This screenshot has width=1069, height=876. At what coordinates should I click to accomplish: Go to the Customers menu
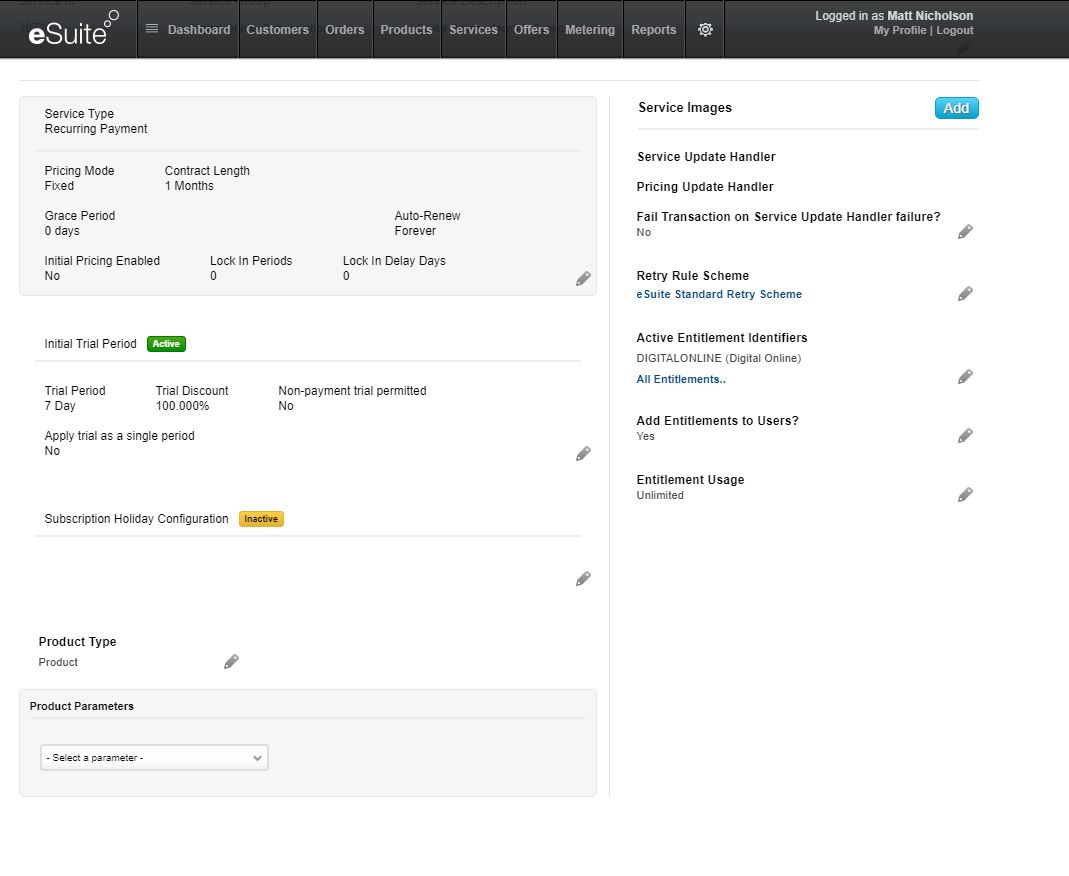tap(277, 30)
